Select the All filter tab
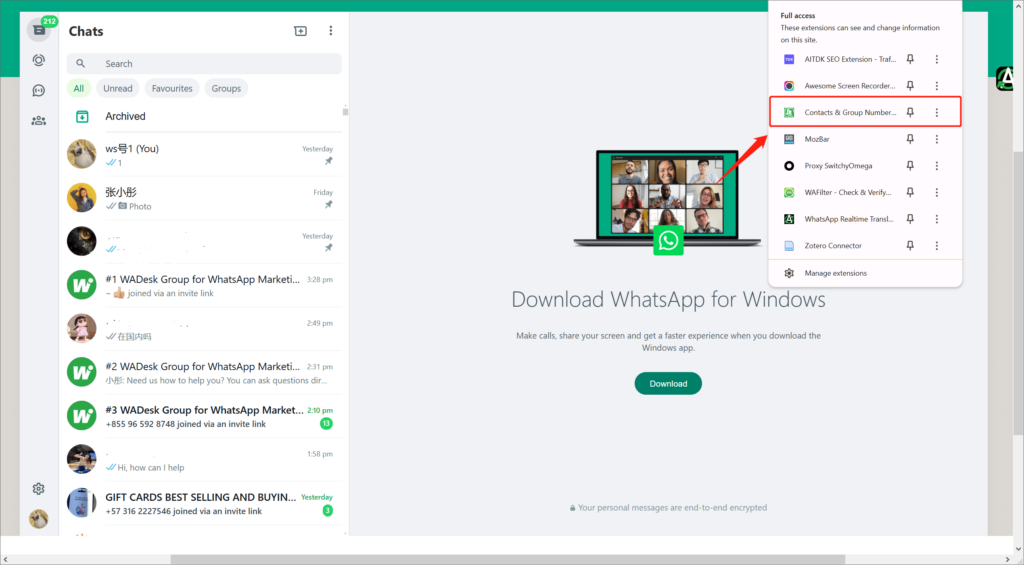 coord(78,88)
